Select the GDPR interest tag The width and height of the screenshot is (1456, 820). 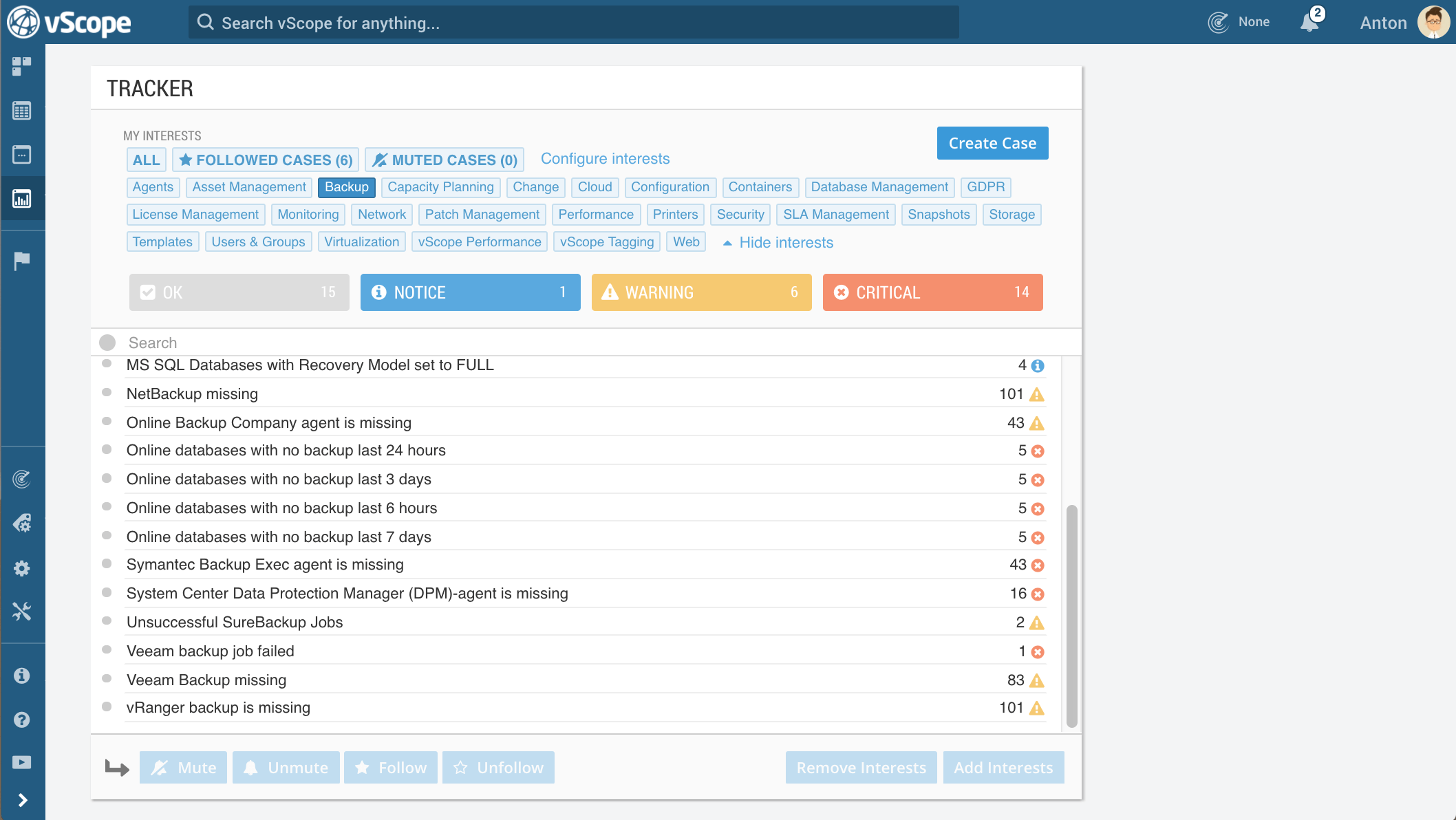pos(985,187)
